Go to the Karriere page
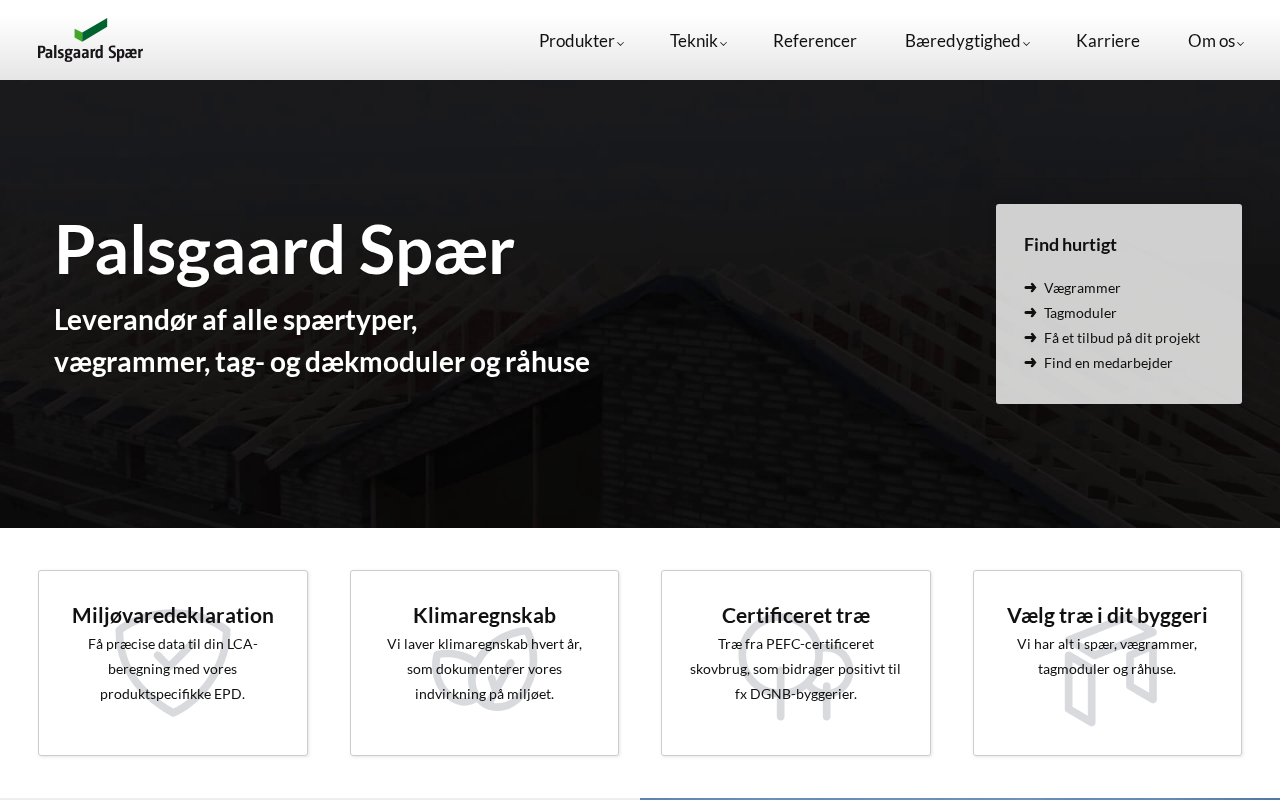The image size is (1280, 800). click(1108, 41)
